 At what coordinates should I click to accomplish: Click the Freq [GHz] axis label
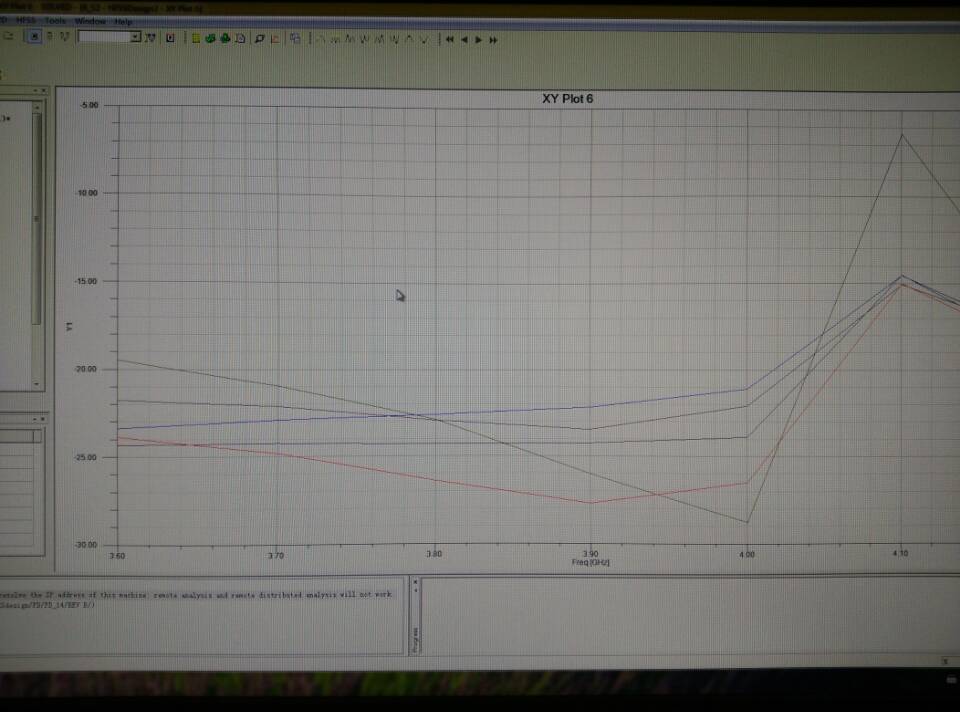tap(590, 562)
